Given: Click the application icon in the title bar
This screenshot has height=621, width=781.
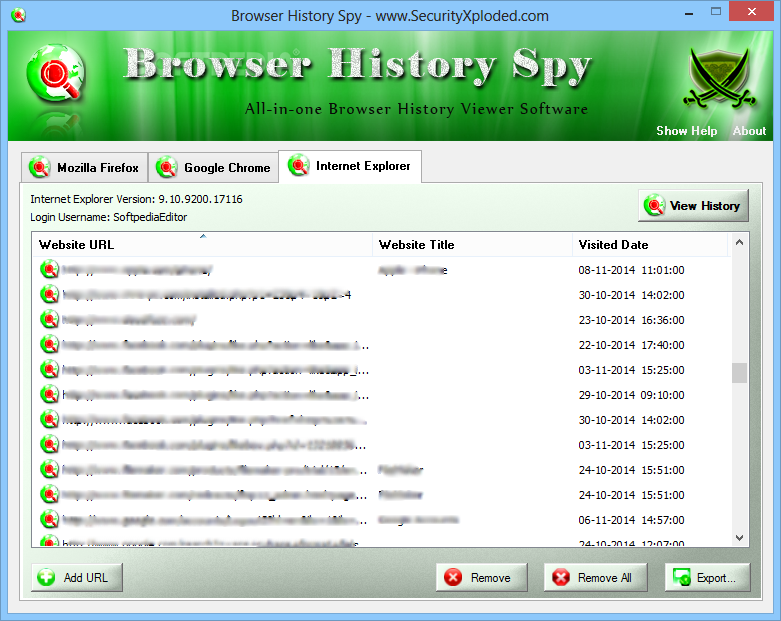Looking at the screenshot, I should pos(18,15).
